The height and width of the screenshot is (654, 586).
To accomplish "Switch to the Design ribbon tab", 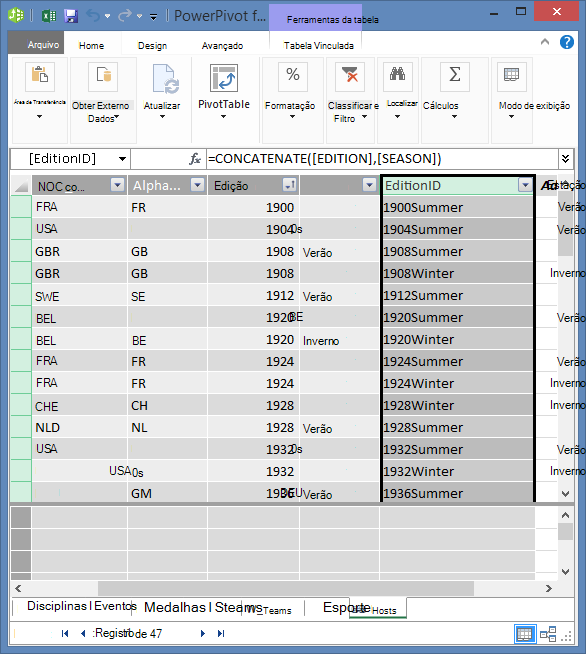I will (152, 45).
